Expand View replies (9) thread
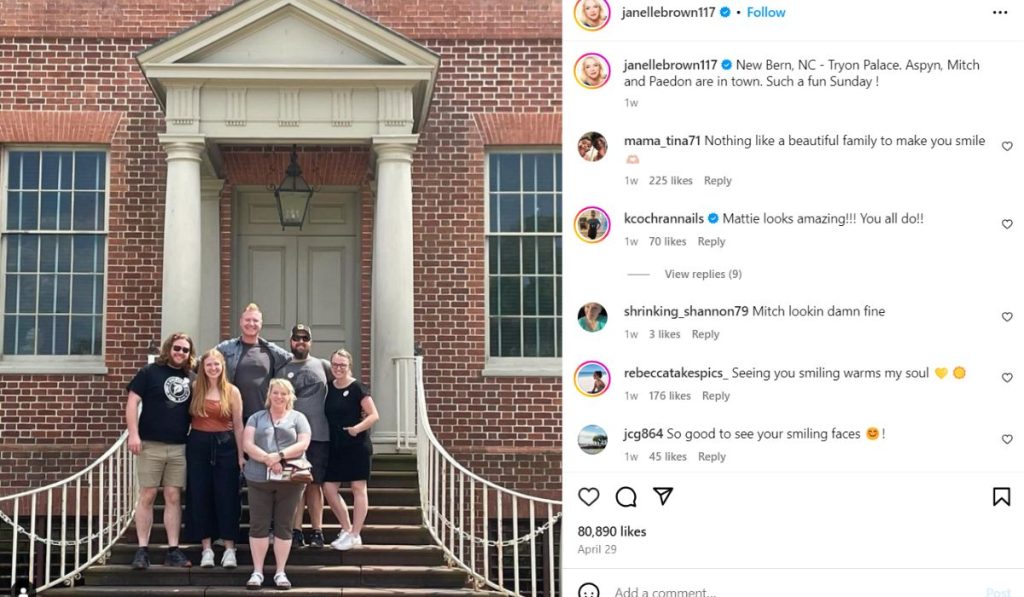1024x597 pixels. click(x=703, y=274)
